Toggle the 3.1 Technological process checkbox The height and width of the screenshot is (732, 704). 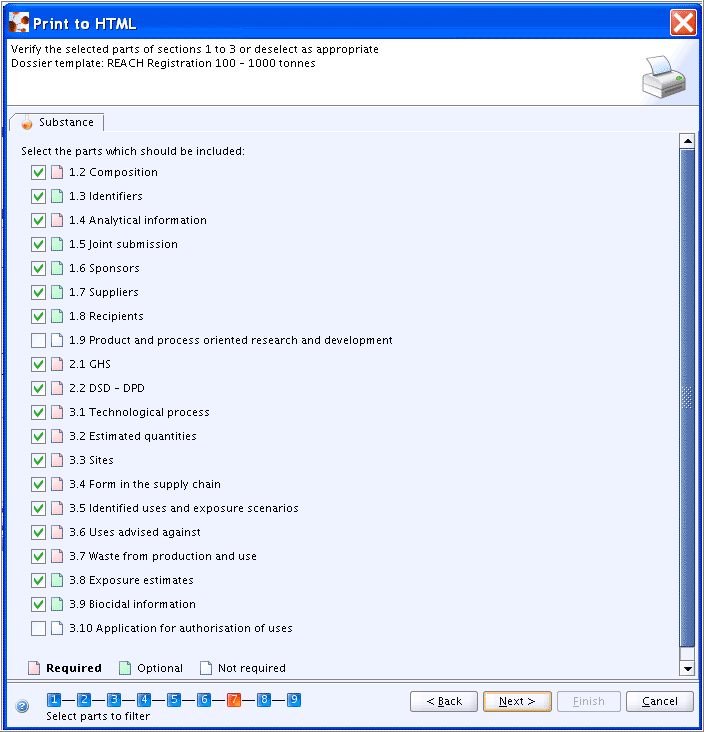(x=38, y=412)
